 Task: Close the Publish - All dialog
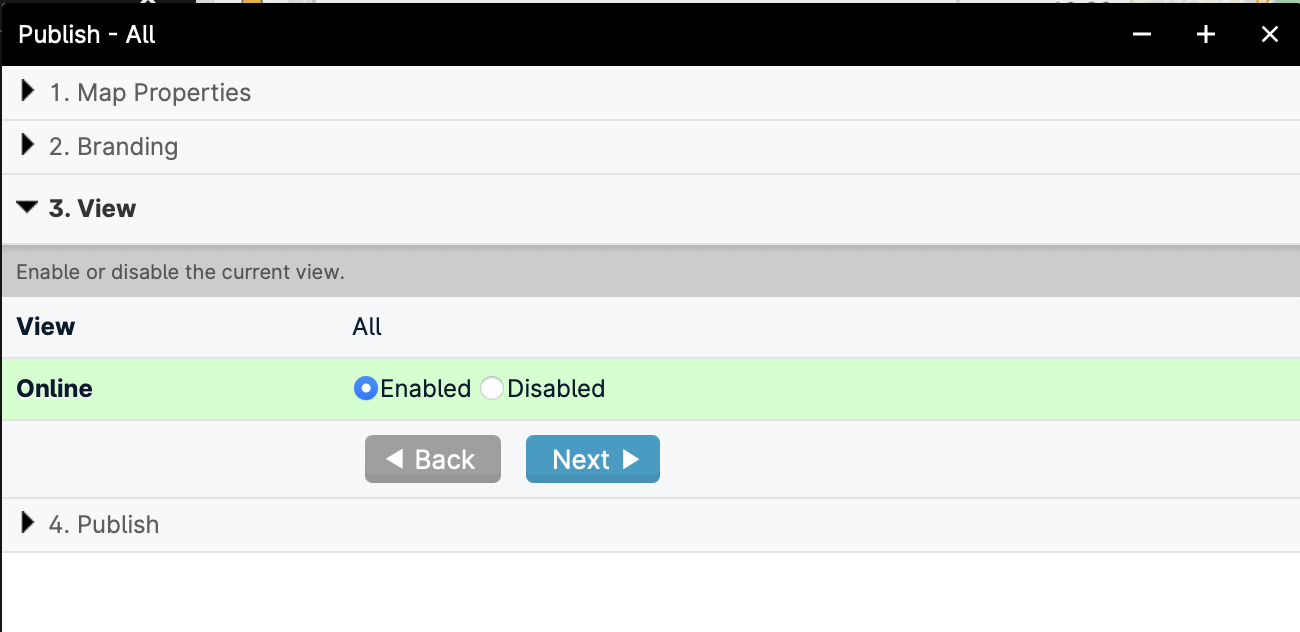tap(1270, 34)
